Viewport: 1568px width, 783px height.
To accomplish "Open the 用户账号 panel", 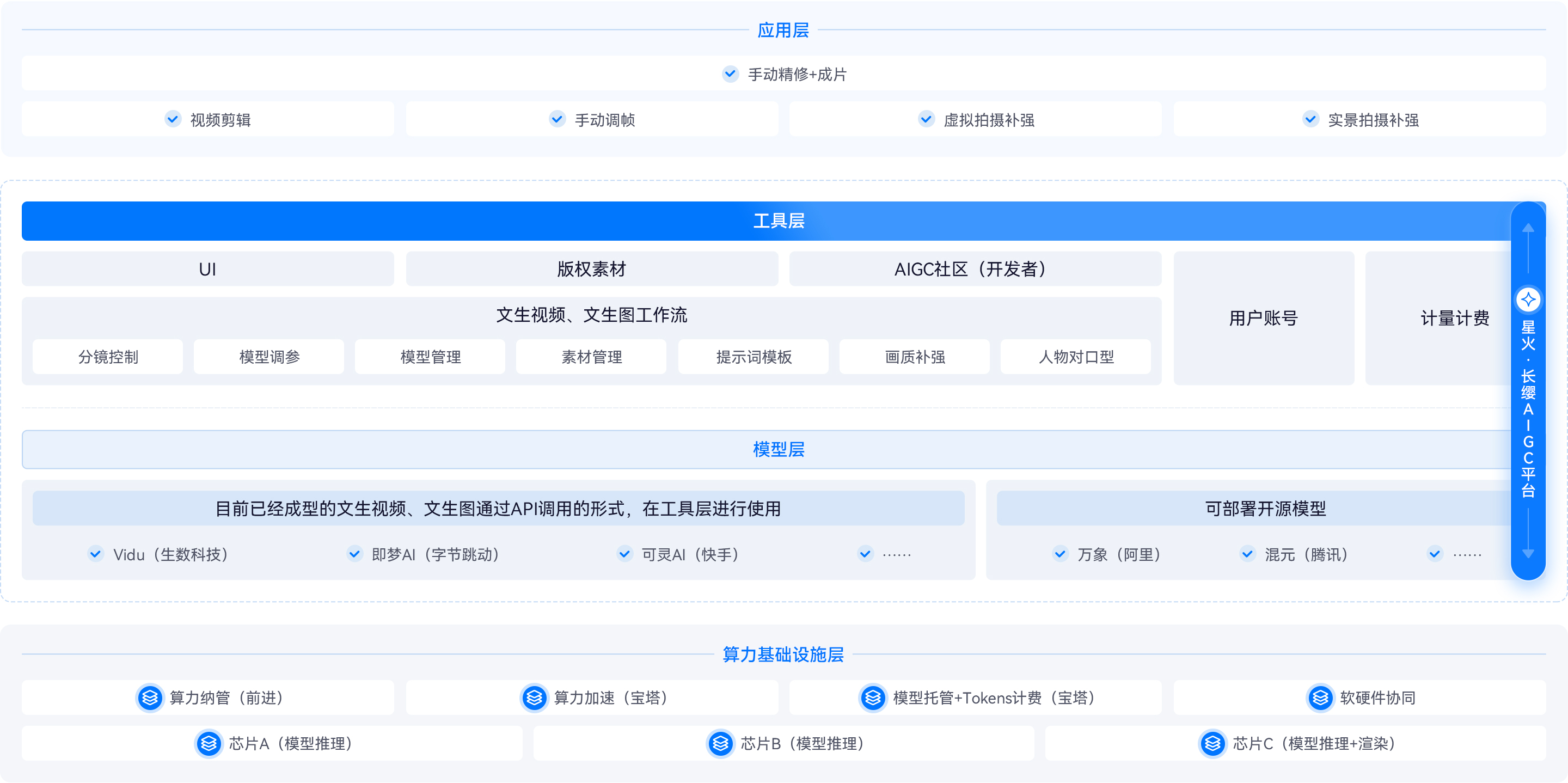I will (x=1264, y=318).
